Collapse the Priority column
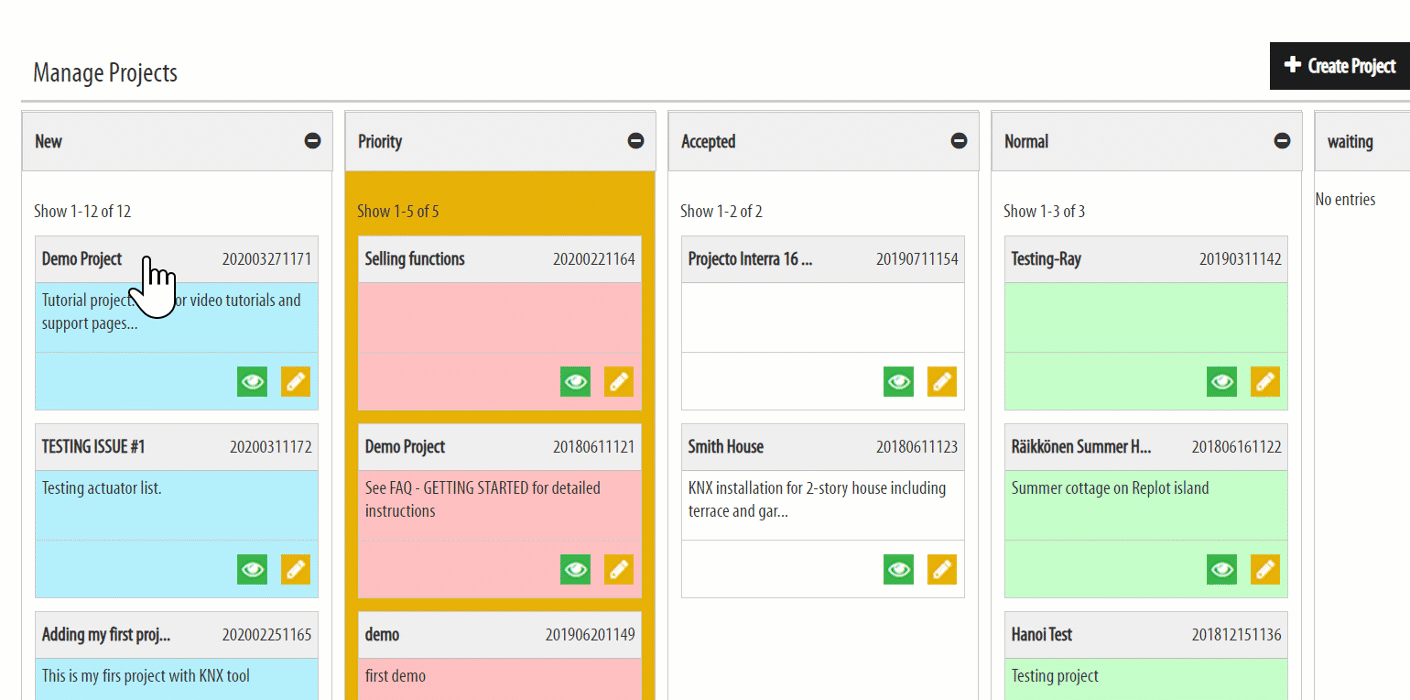The height and width of the screenshot is (700, 1410). coord(636,141)
